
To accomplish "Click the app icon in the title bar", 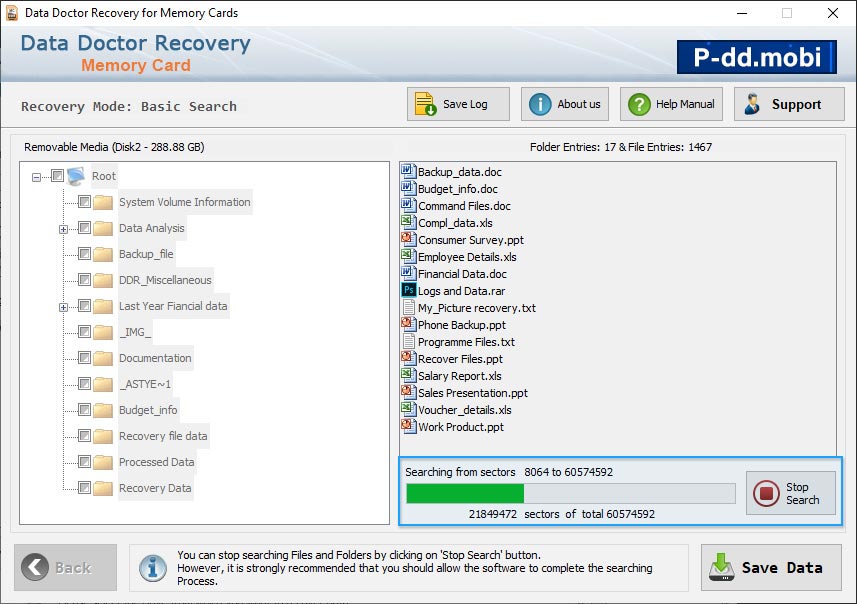I will click(11, 13).
